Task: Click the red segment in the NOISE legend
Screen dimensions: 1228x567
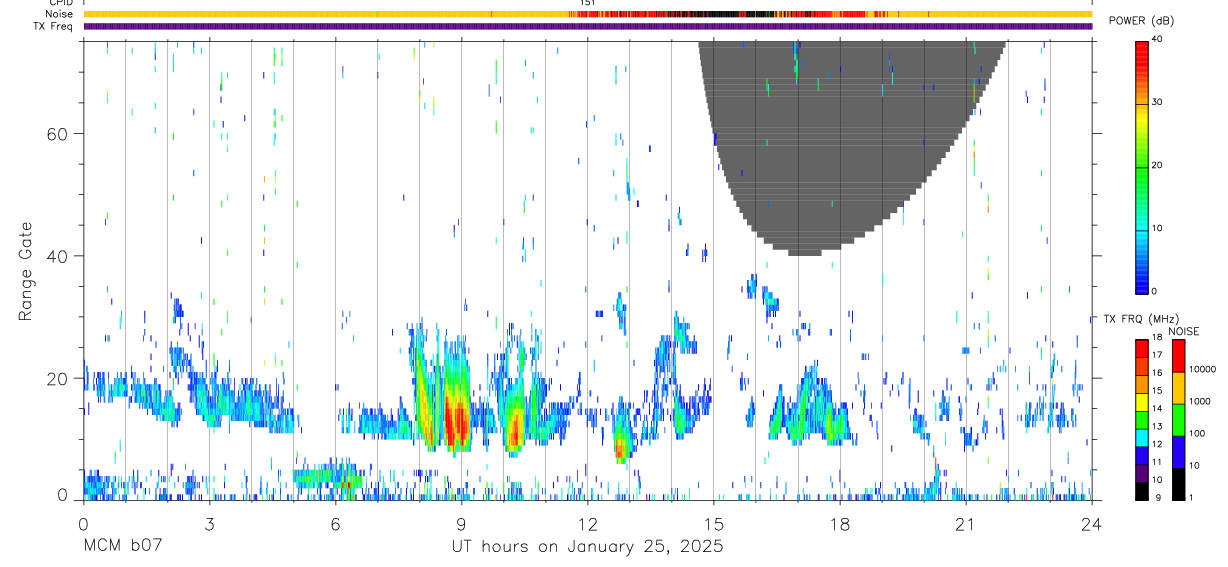Action: pos(1179,356)
